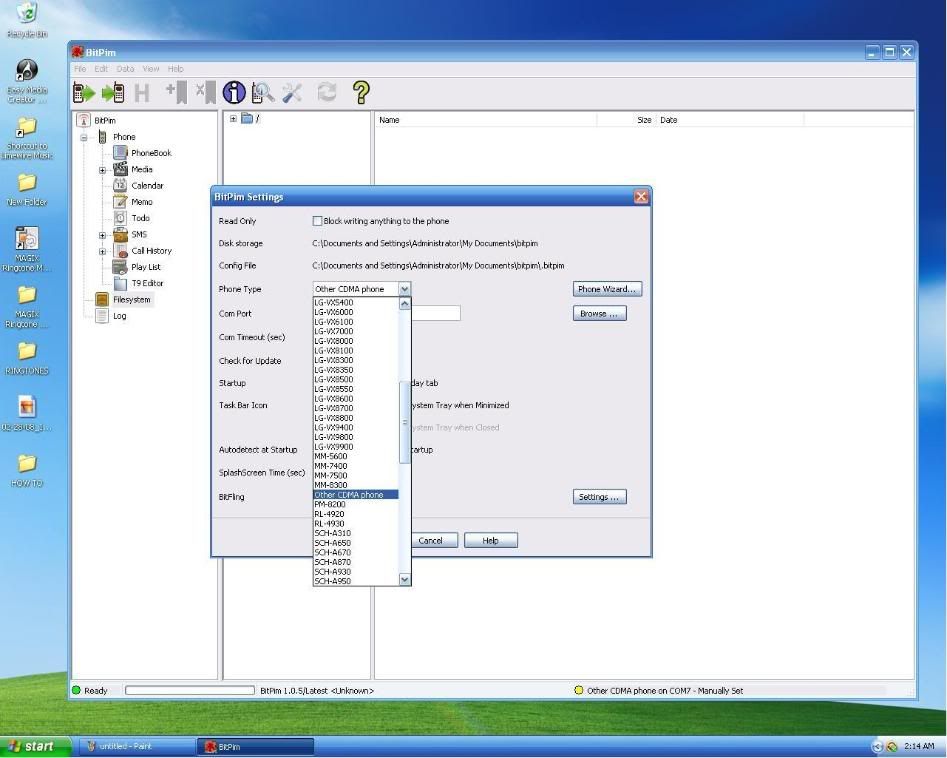Click the Get Phone Data toolbar icon
The height and width of the screenshot is (758, 947).
(84, 92)
